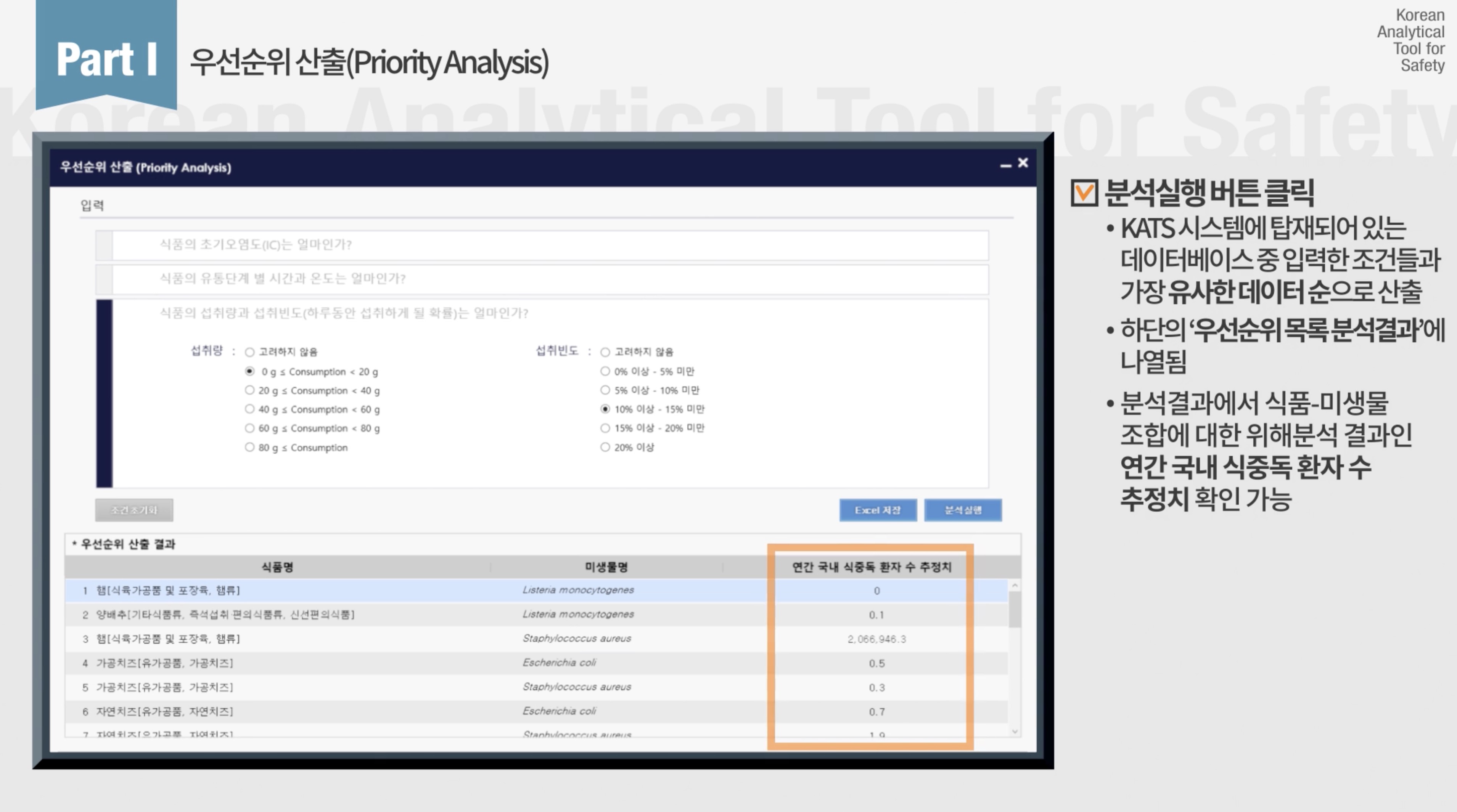Screen dimensions: 1457x812
Task: Expand the 초기오염도(IC) question section
Action: 256,245
